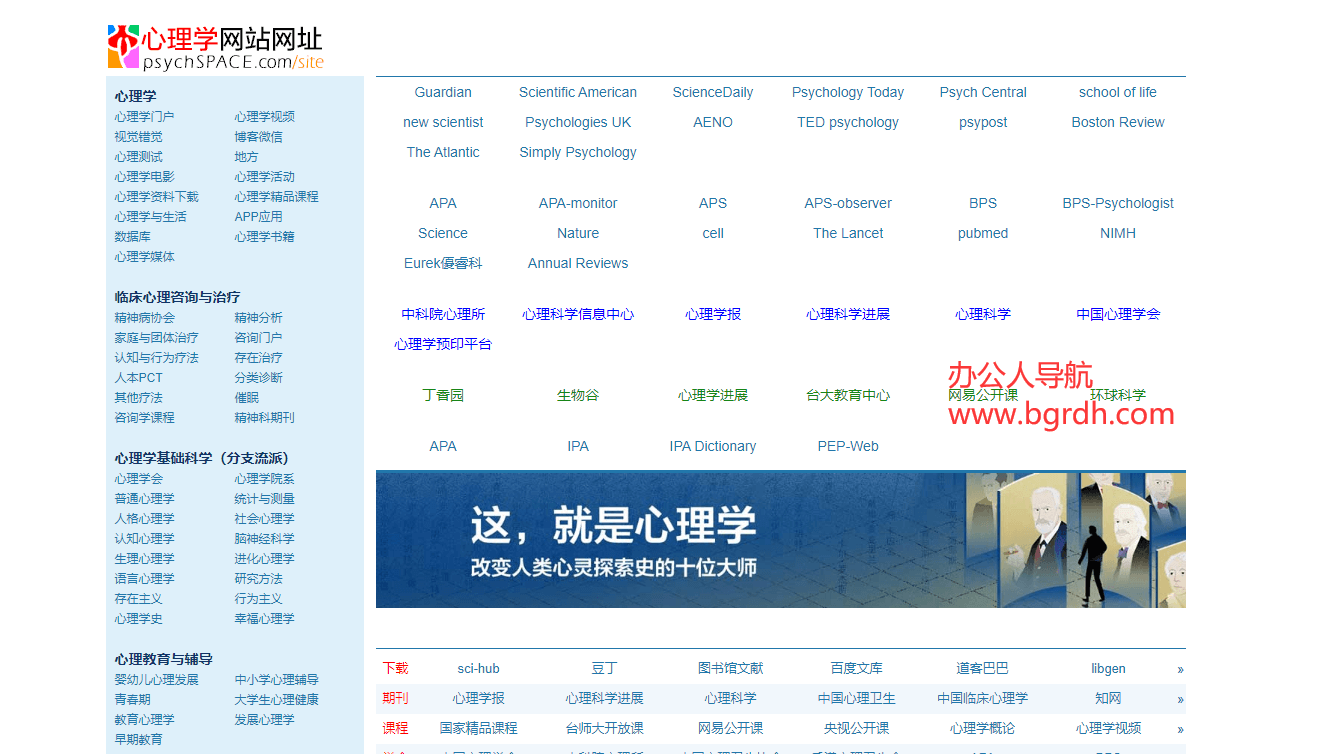The height and width of the screenshot is (754, 1319).
Task: Visit PEP-Web
Action: (x=848, y=446)
